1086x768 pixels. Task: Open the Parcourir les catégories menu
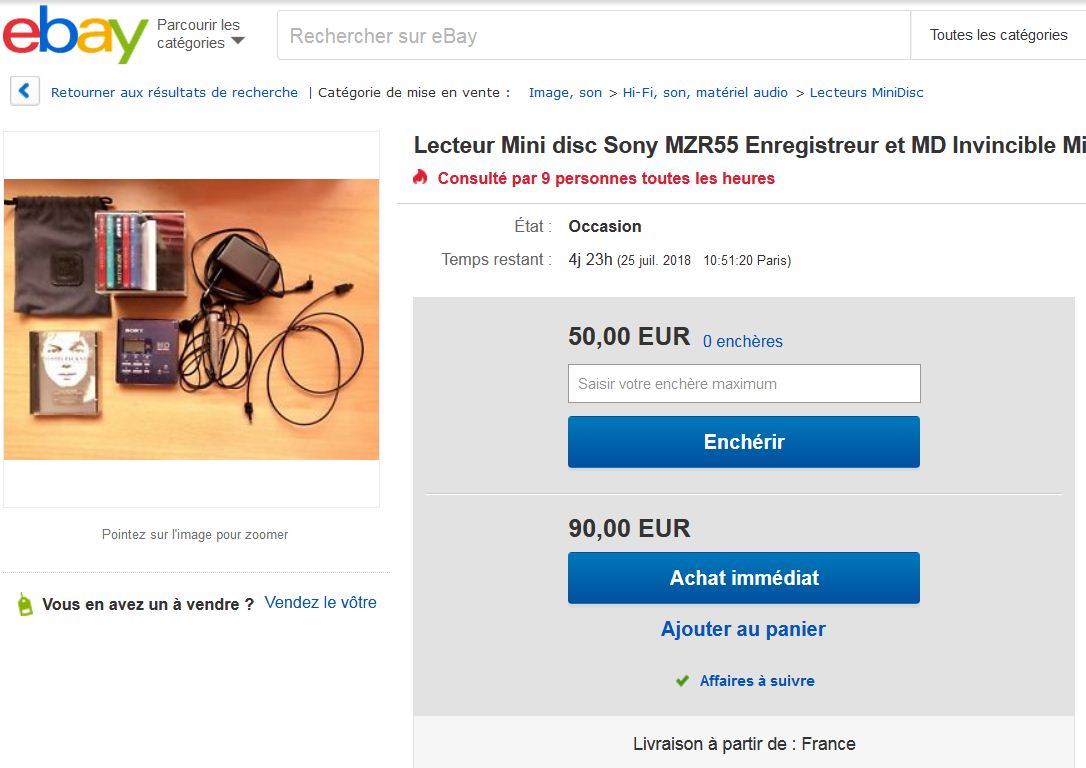[199, 34]
